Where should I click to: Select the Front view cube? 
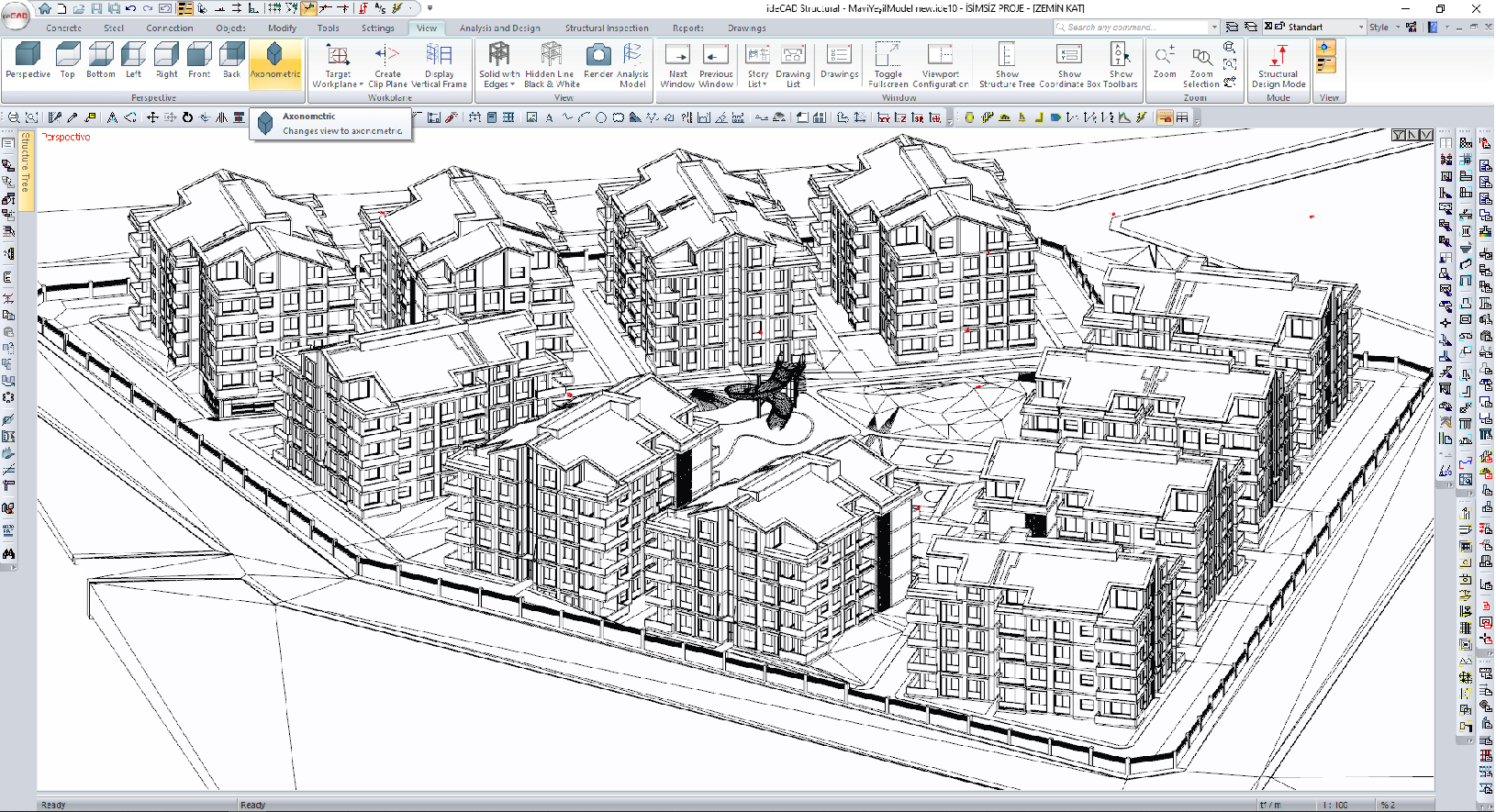click(199, 61)
